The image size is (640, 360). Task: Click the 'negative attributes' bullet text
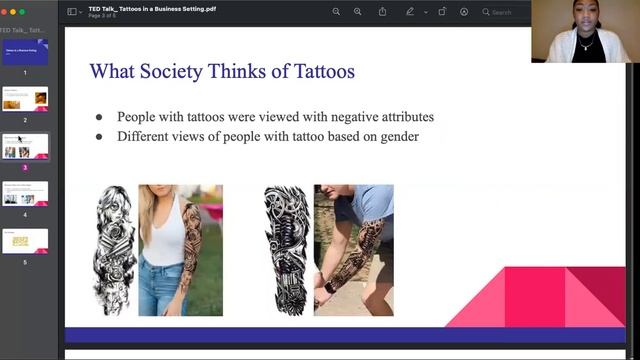click(382, 117)
